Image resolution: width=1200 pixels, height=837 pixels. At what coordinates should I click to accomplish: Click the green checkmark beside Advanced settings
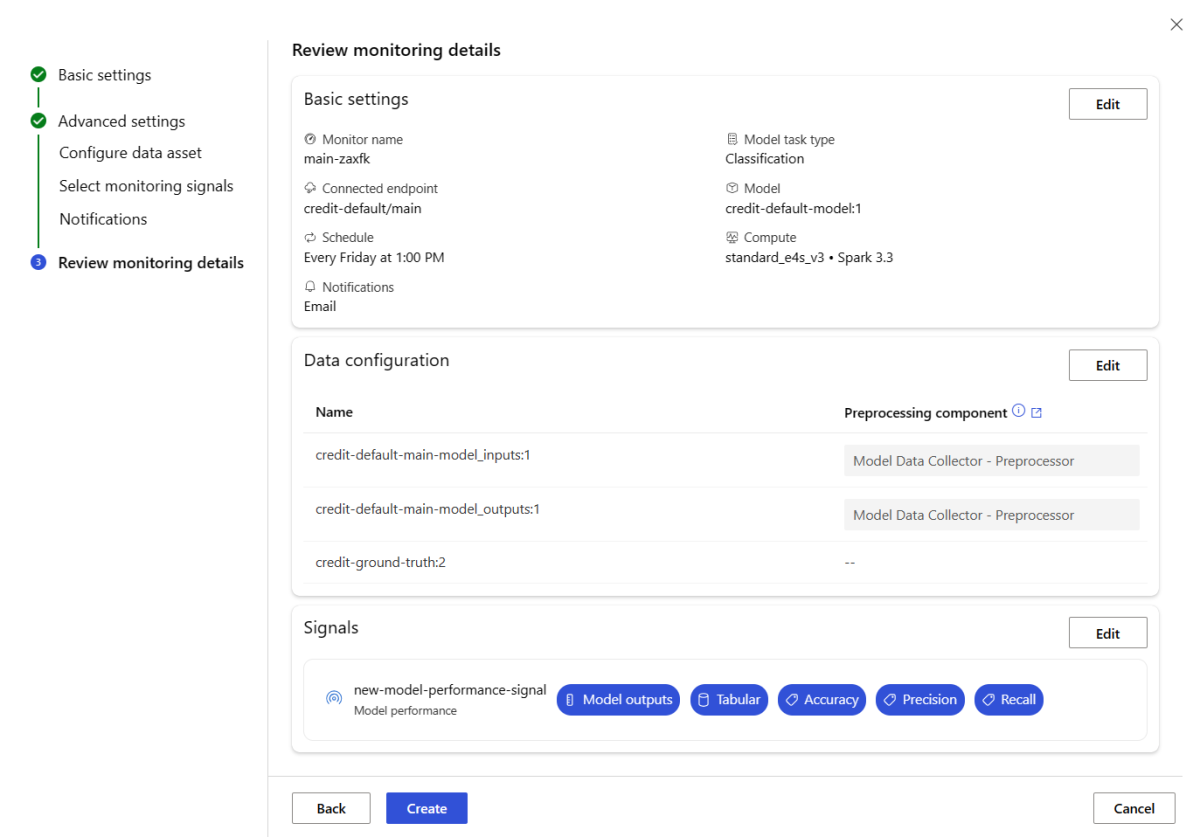pos(38,121)
